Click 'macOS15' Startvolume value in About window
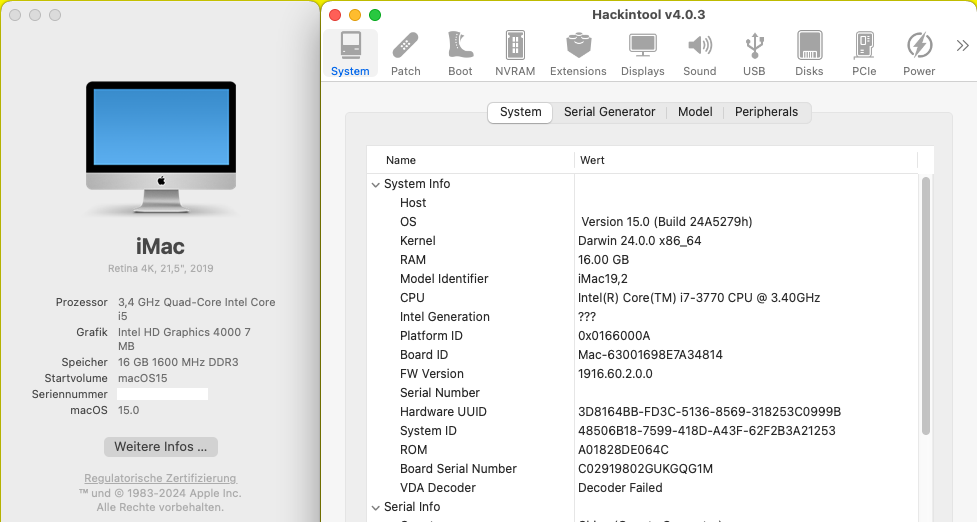Viewport: 977px width, 522px height. 143,378
